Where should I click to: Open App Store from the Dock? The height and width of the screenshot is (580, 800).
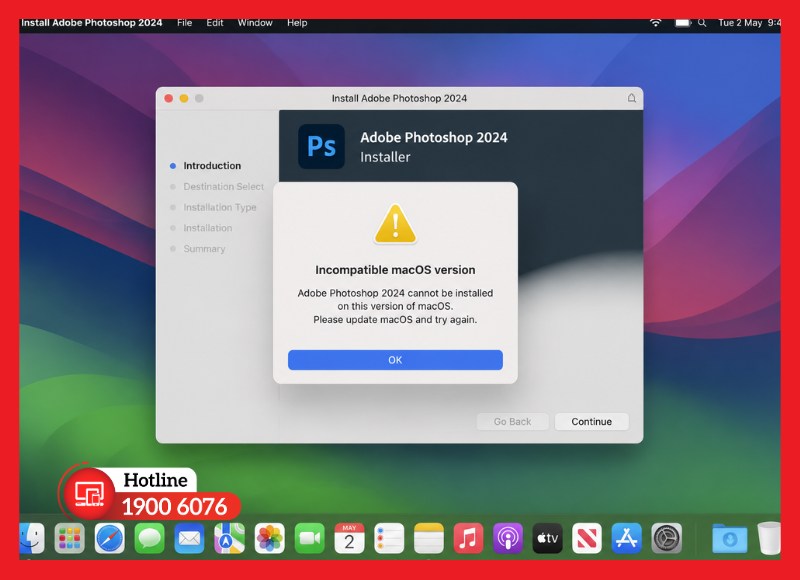tap(627, 538)
